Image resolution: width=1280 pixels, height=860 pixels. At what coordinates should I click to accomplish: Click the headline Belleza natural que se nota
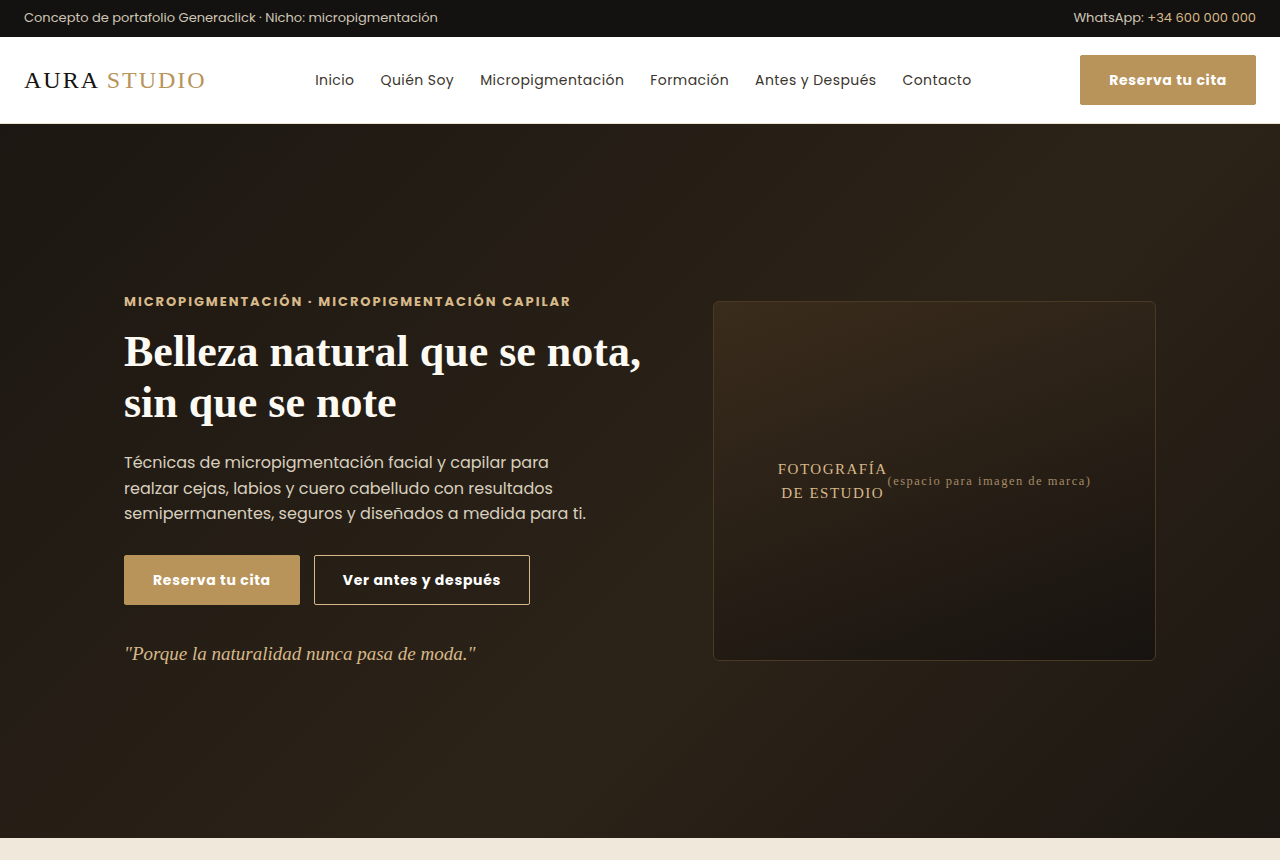[382, 378]
